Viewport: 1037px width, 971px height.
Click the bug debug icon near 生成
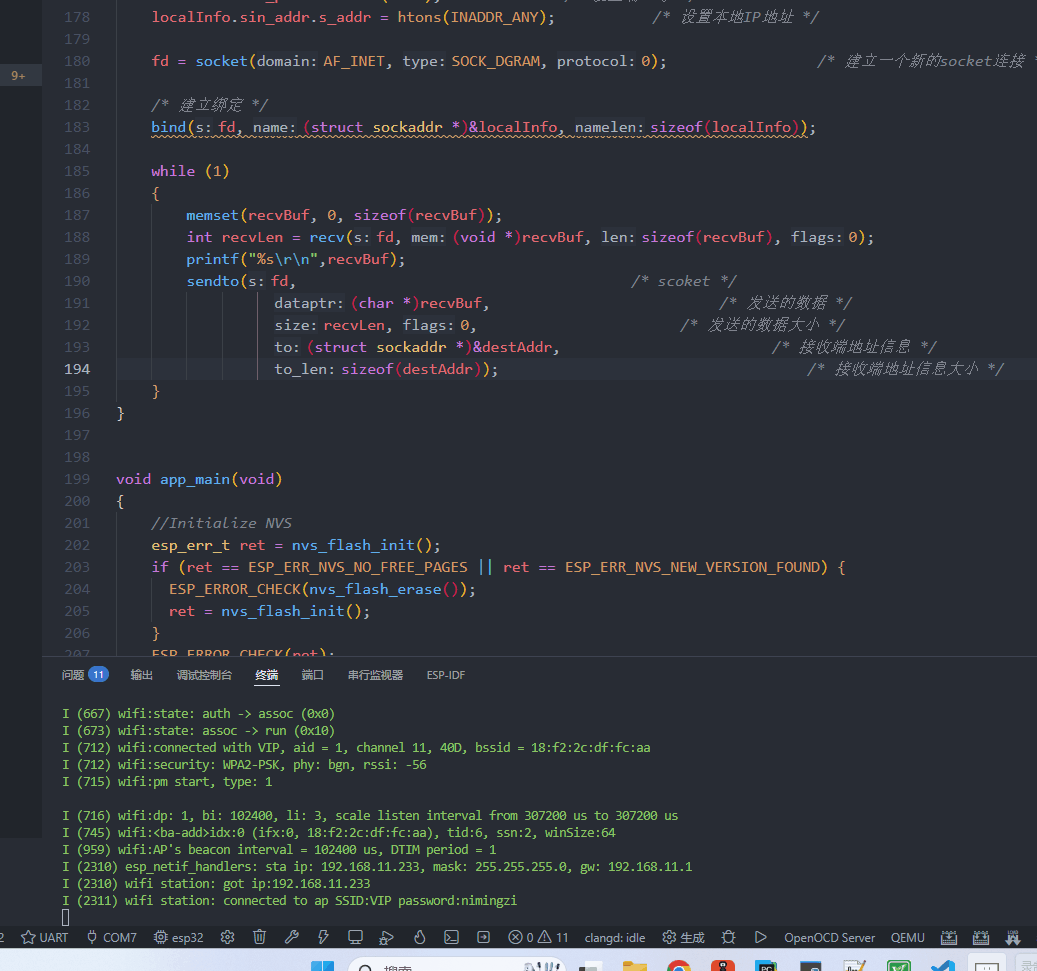coord(729,937)
